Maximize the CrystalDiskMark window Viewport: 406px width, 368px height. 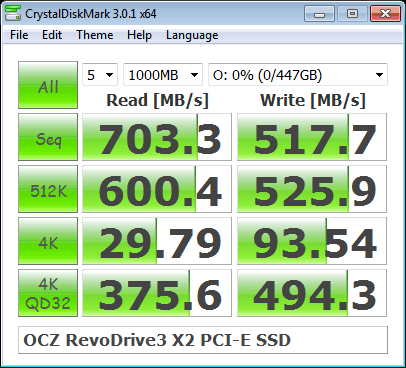click(x=352, y=14)
